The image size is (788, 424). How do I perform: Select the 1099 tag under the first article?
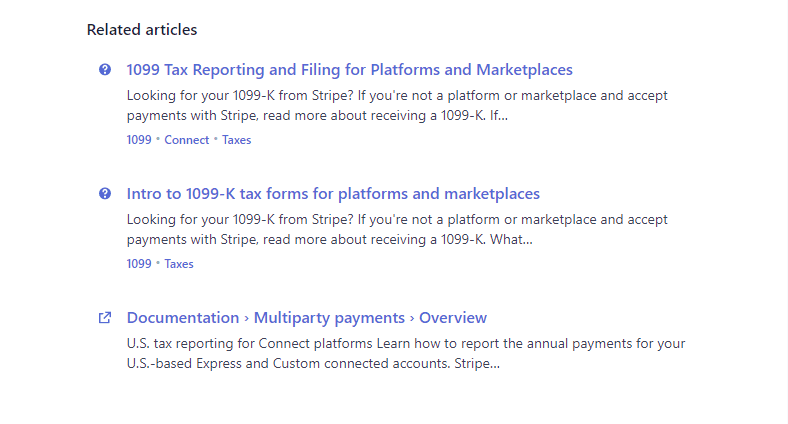tap(139, 140)
